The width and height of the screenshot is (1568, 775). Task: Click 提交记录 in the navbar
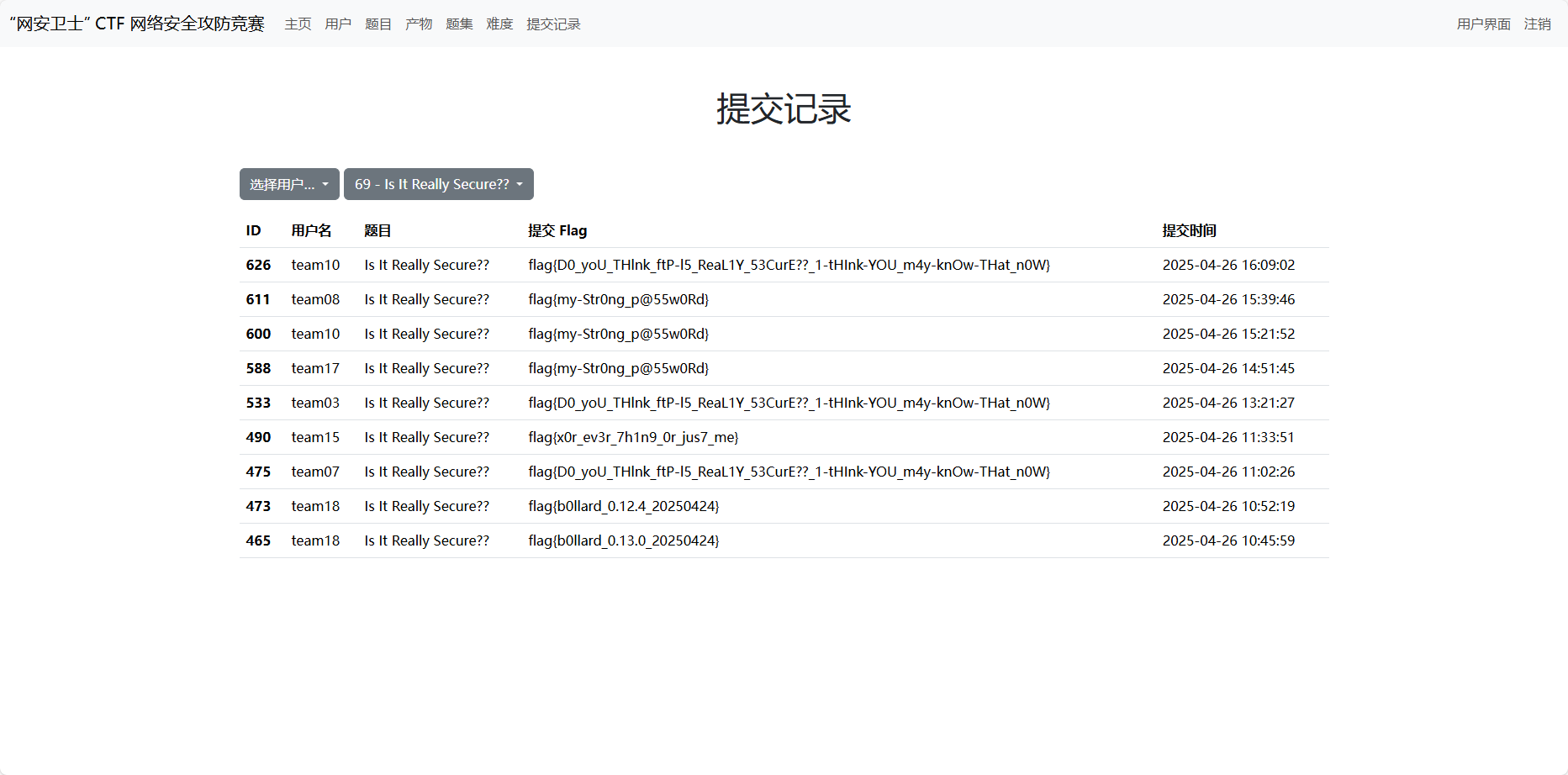[553, 24]
